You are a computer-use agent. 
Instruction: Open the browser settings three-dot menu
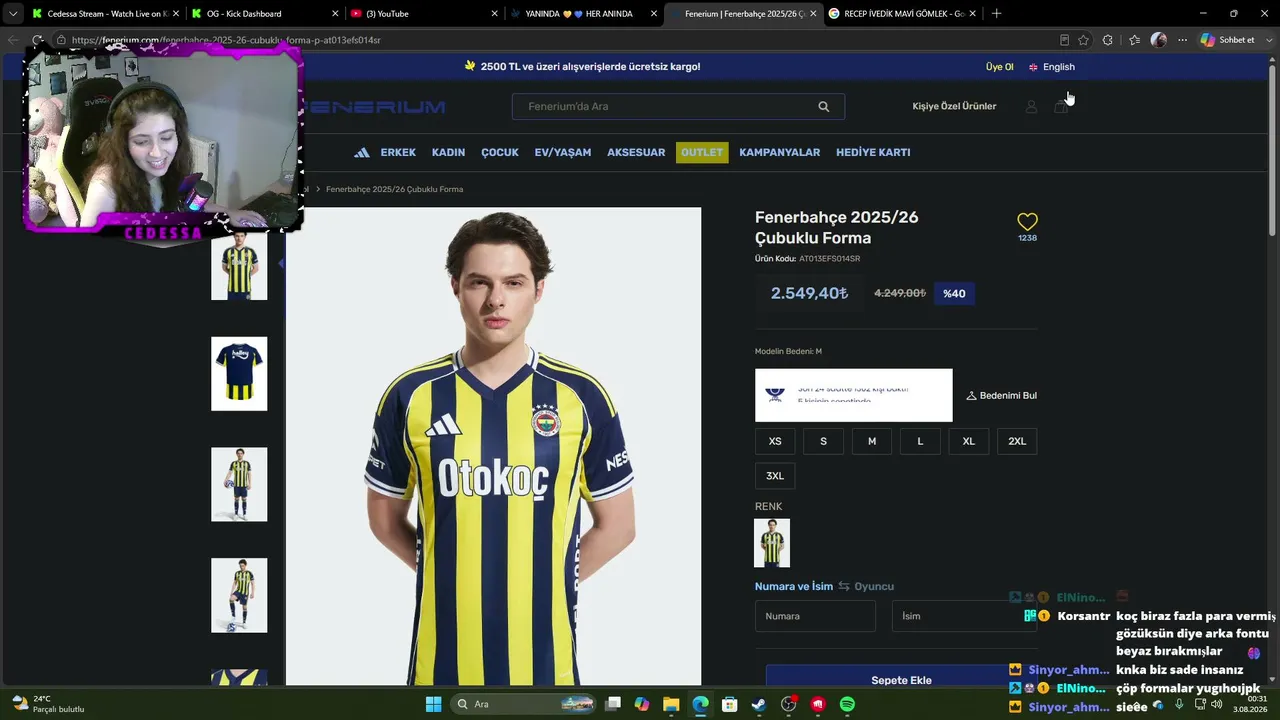pyautogui.click(x=1182, y=40)
